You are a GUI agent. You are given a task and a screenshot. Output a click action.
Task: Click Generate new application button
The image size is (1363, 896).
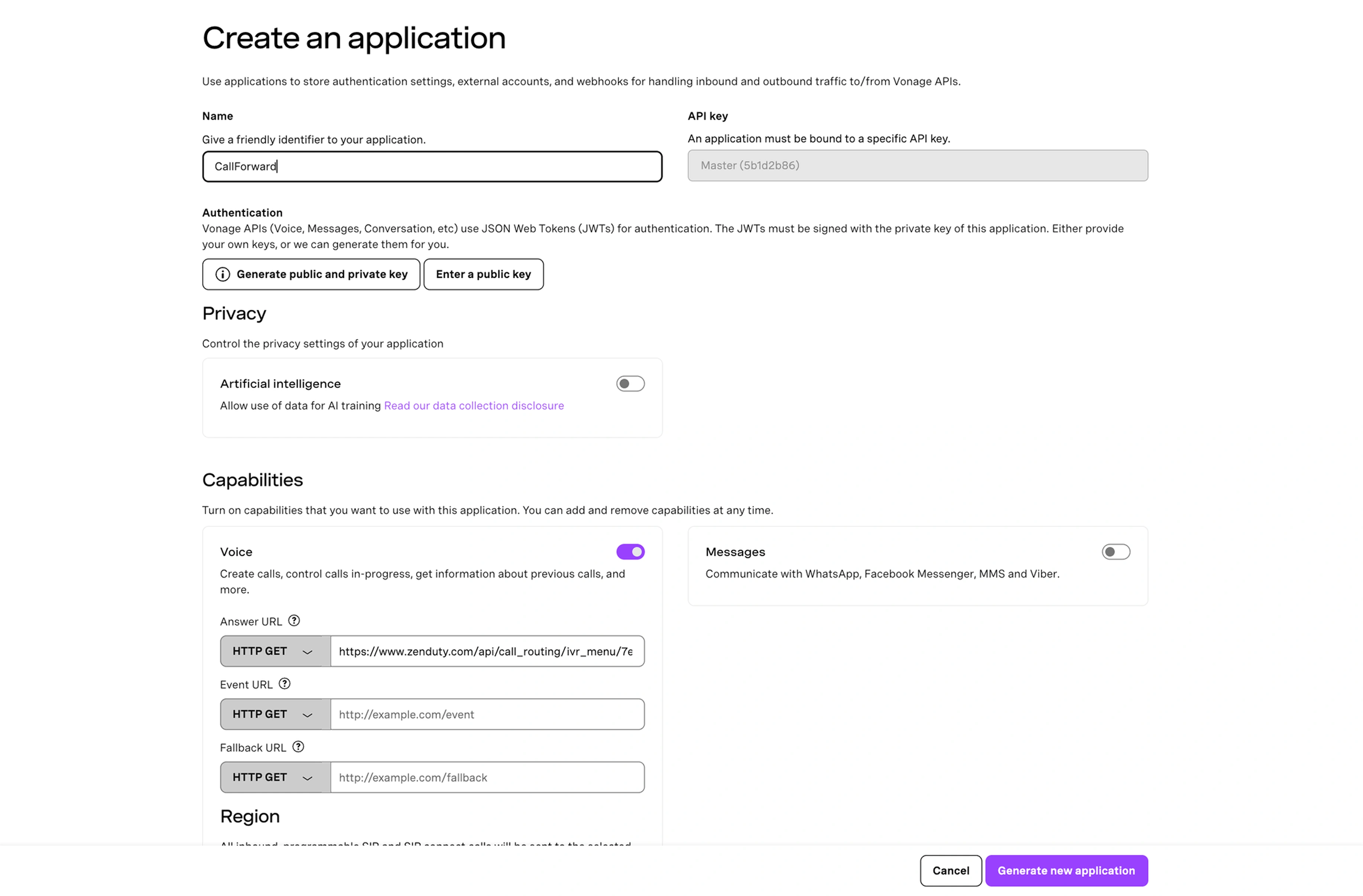pos(1066,870)
